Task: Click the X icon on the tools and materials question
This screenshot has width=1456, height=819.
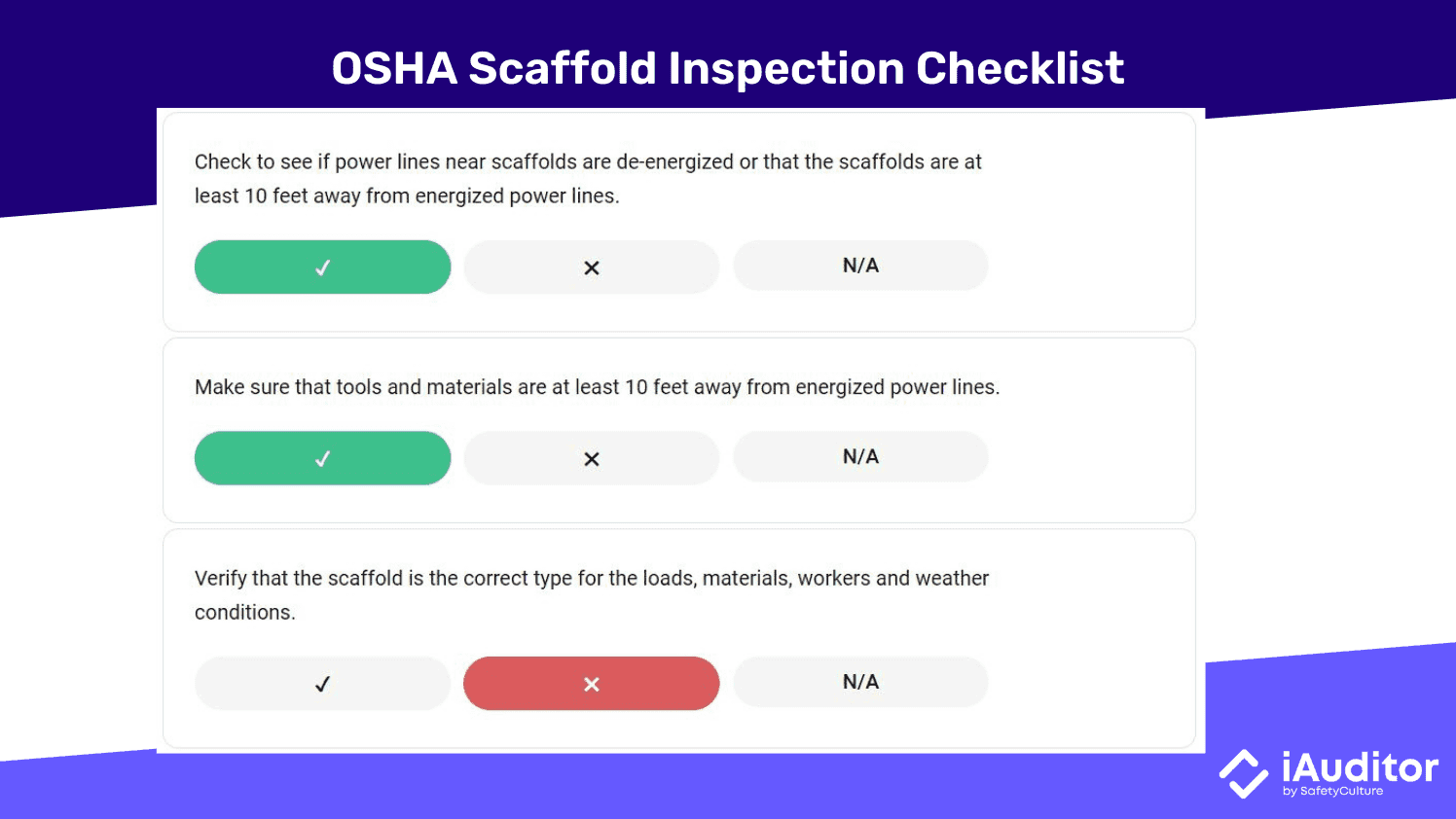Action: (x=591, y=457)
